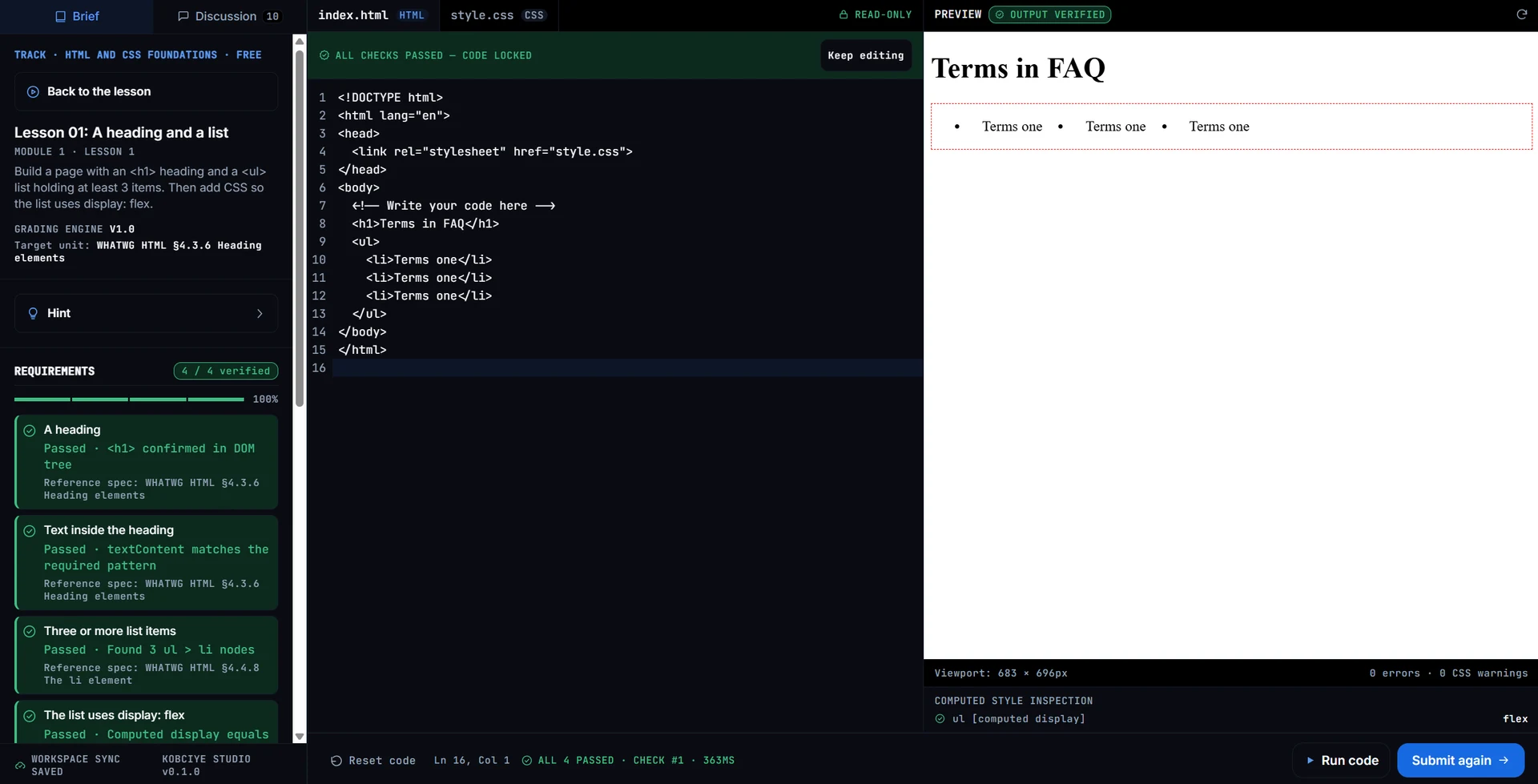Click the Reset code button

[x=373, y=760]
